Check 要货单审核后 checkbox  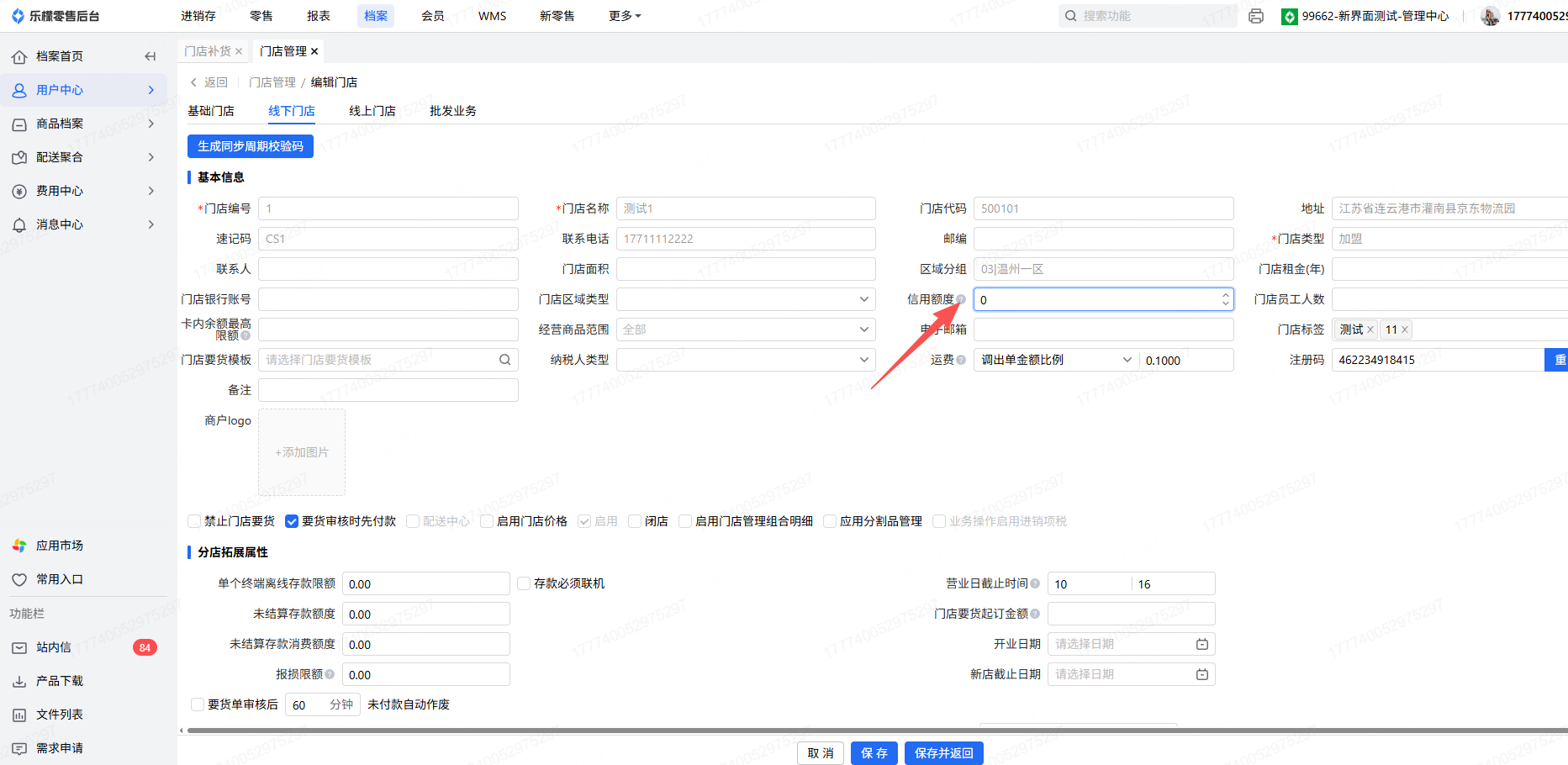(x=198, y=704)
